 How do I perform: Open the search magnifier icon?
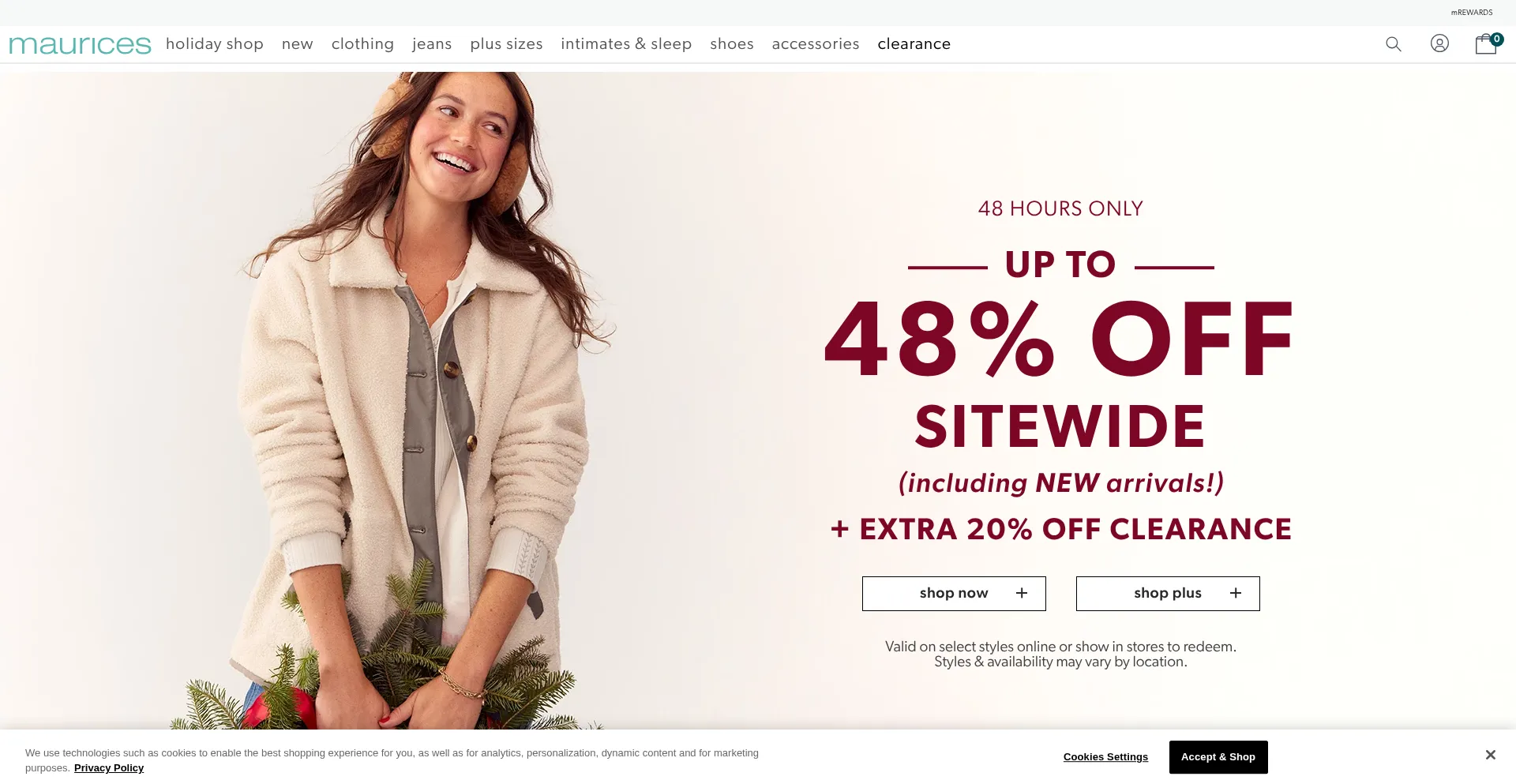(x=1394, y=44)
